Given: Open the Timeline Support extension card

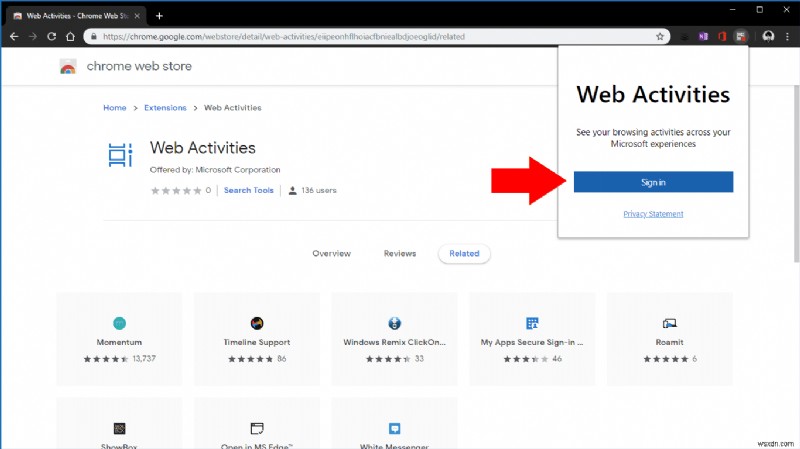Looking at the screenshot, I should [257, 339].
